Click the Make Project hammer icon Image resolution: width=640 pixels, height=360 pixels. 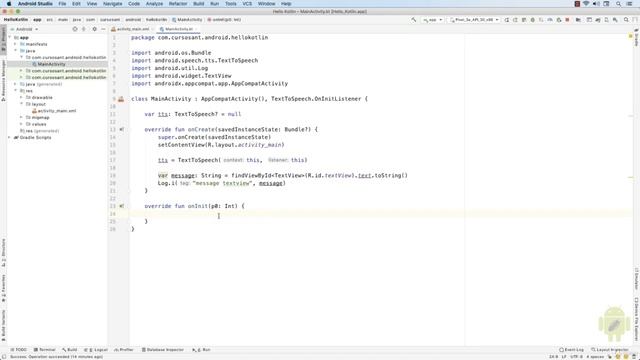click(x=413, y=20)
